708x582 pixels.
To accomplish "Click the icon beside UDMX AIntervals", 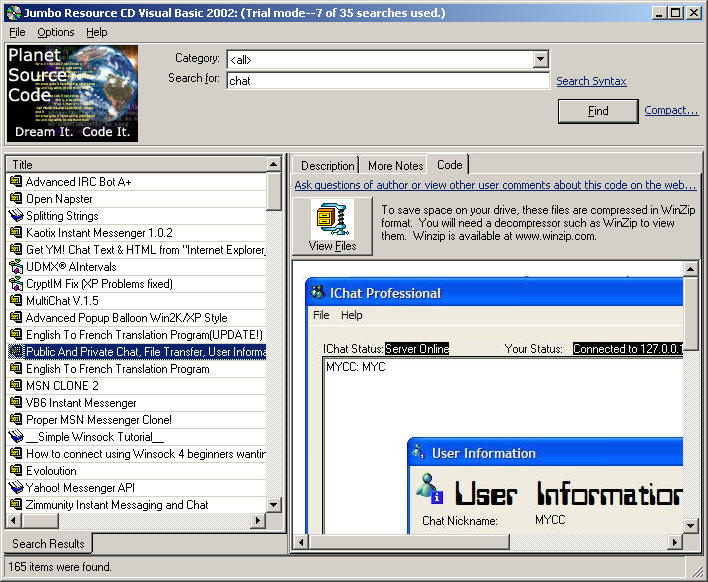I will (16, 267).
